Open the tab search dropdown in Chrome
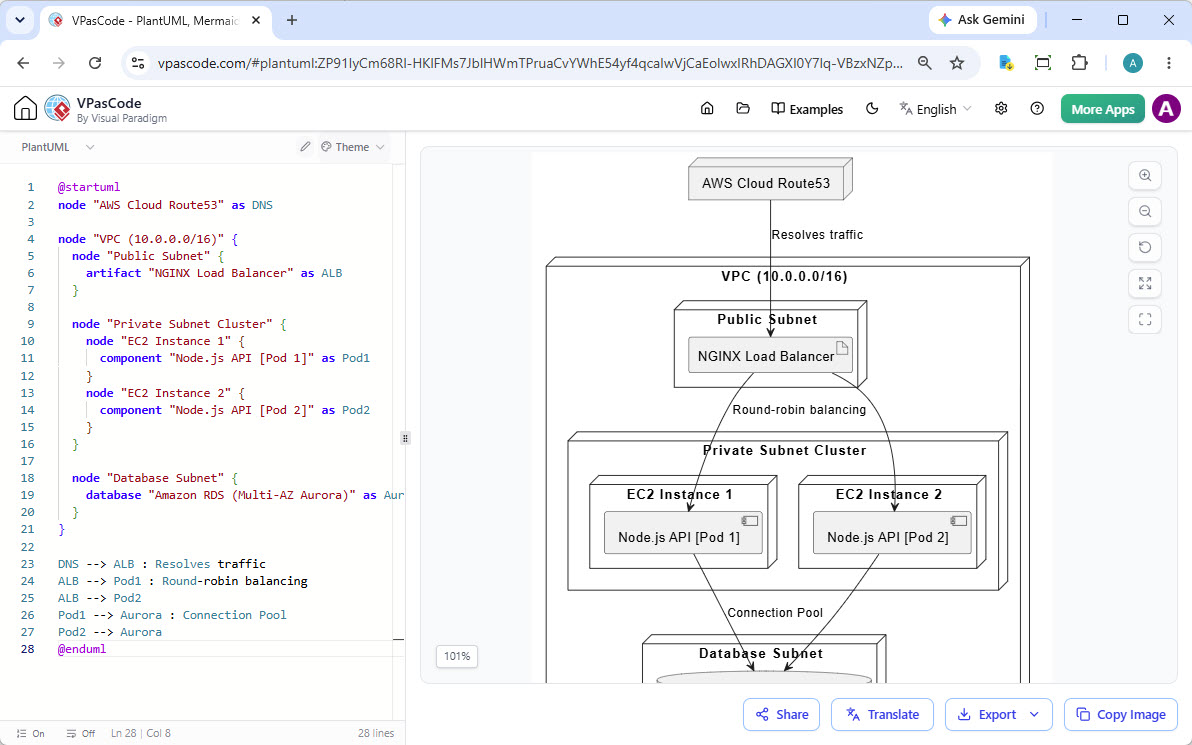 click(x=21, y=21)
